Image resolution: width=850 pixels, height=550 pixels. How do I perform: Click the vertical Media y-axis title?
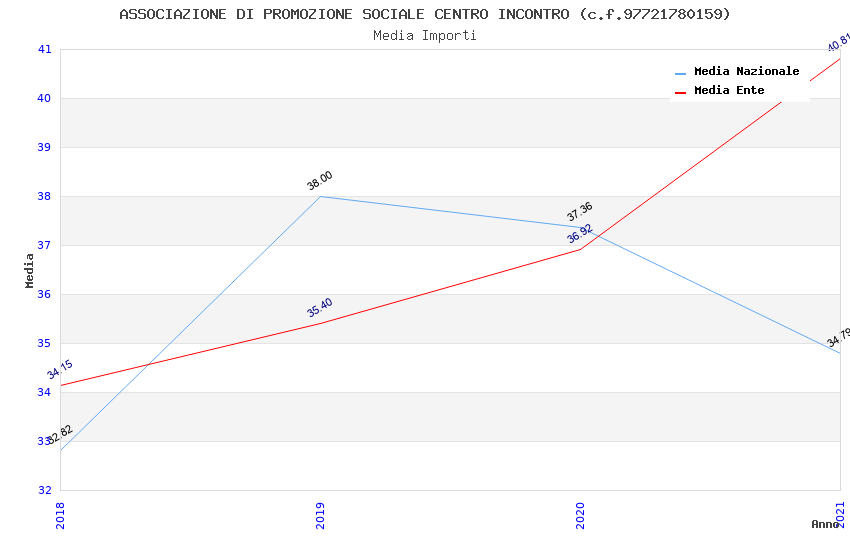pos(30,270)
